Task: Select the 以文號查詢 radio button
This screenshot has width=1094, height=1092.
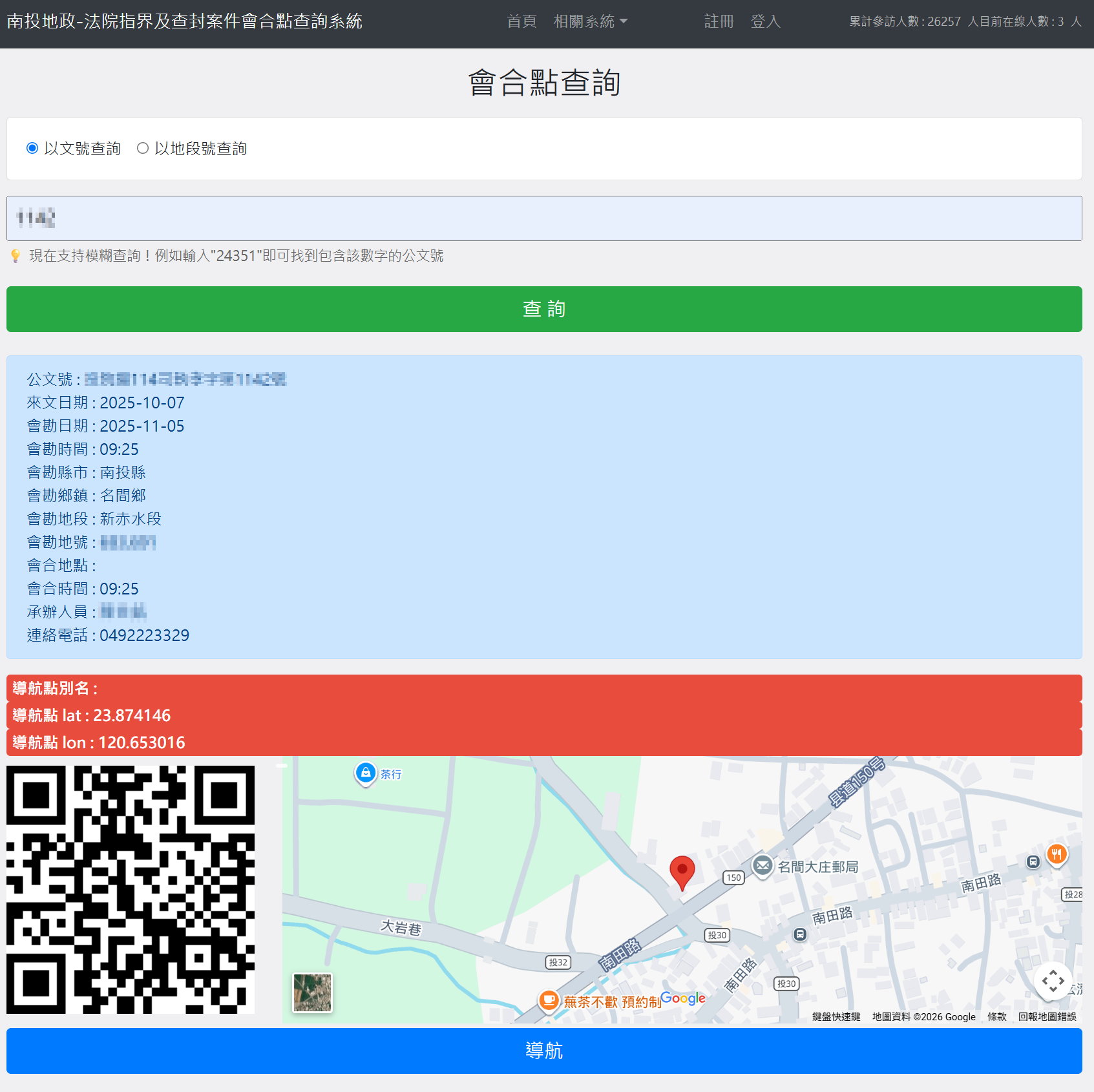Action: 32,148
